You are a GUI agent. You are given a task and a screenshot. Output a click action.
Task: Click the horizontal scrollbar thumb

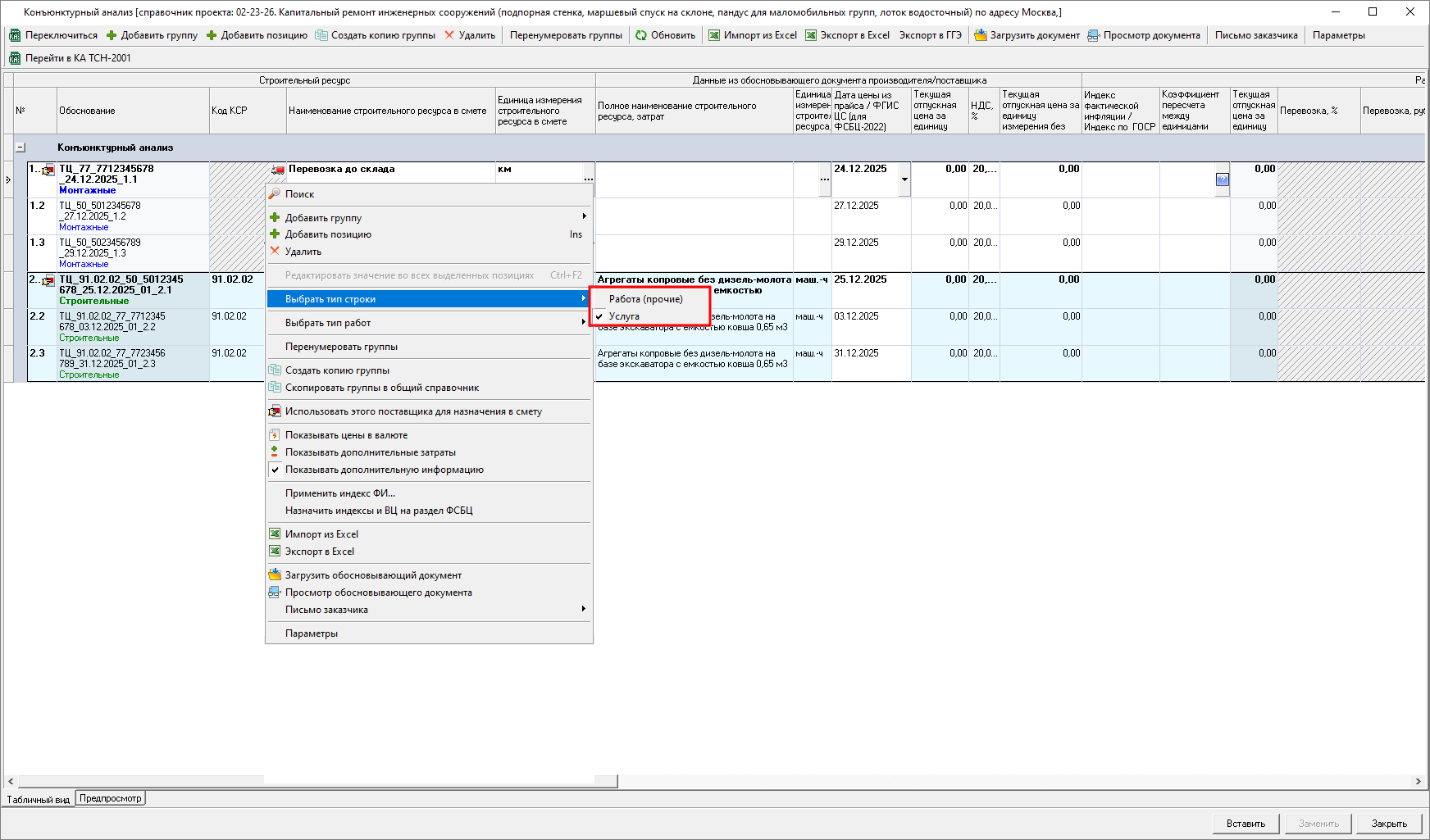tap(317, 782)
